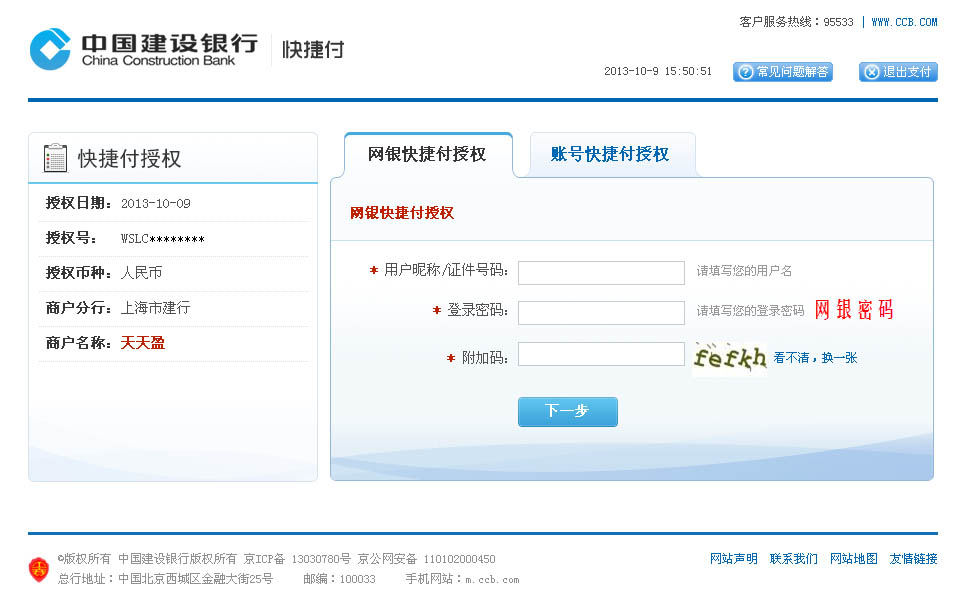The height and width of the screenshot is (613, 965).
Task: Open the 联系我们 footer link
Action: 793,559
